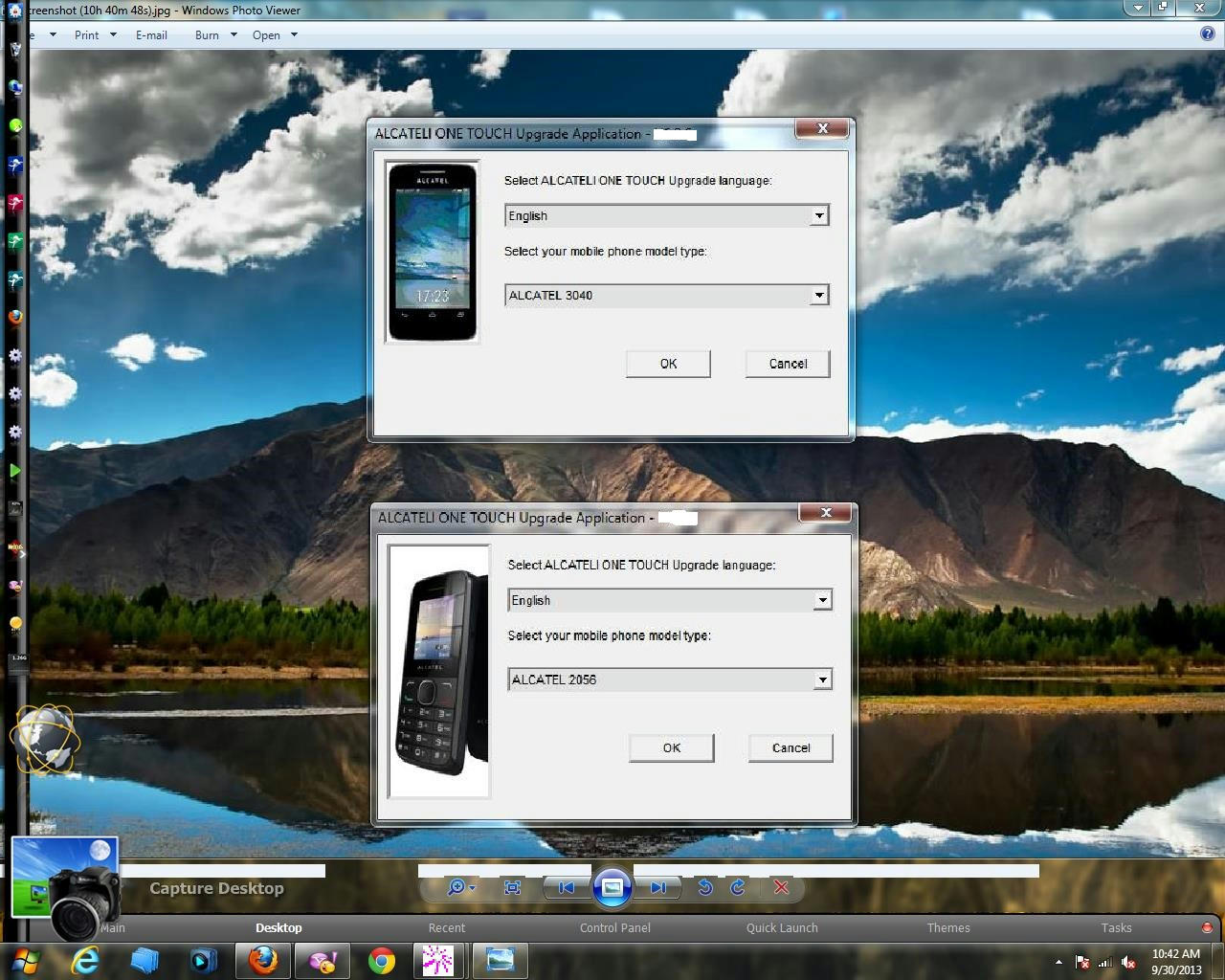This screenshot has width=1225, height=980.
Task: Select the Themes tab in the dock
Action: coord(948,927)
